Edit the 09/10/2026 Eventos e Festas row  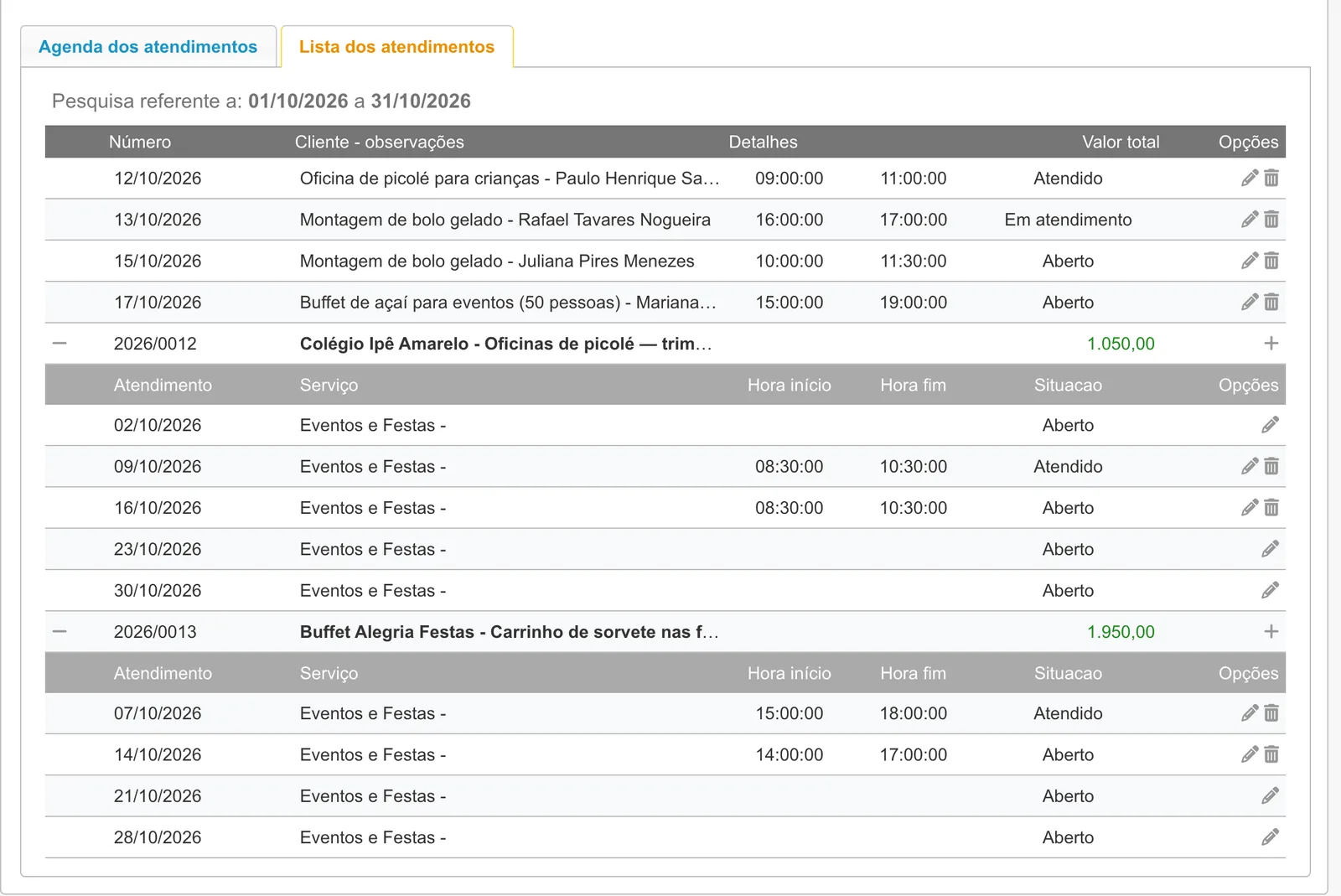click(1250, 466)
